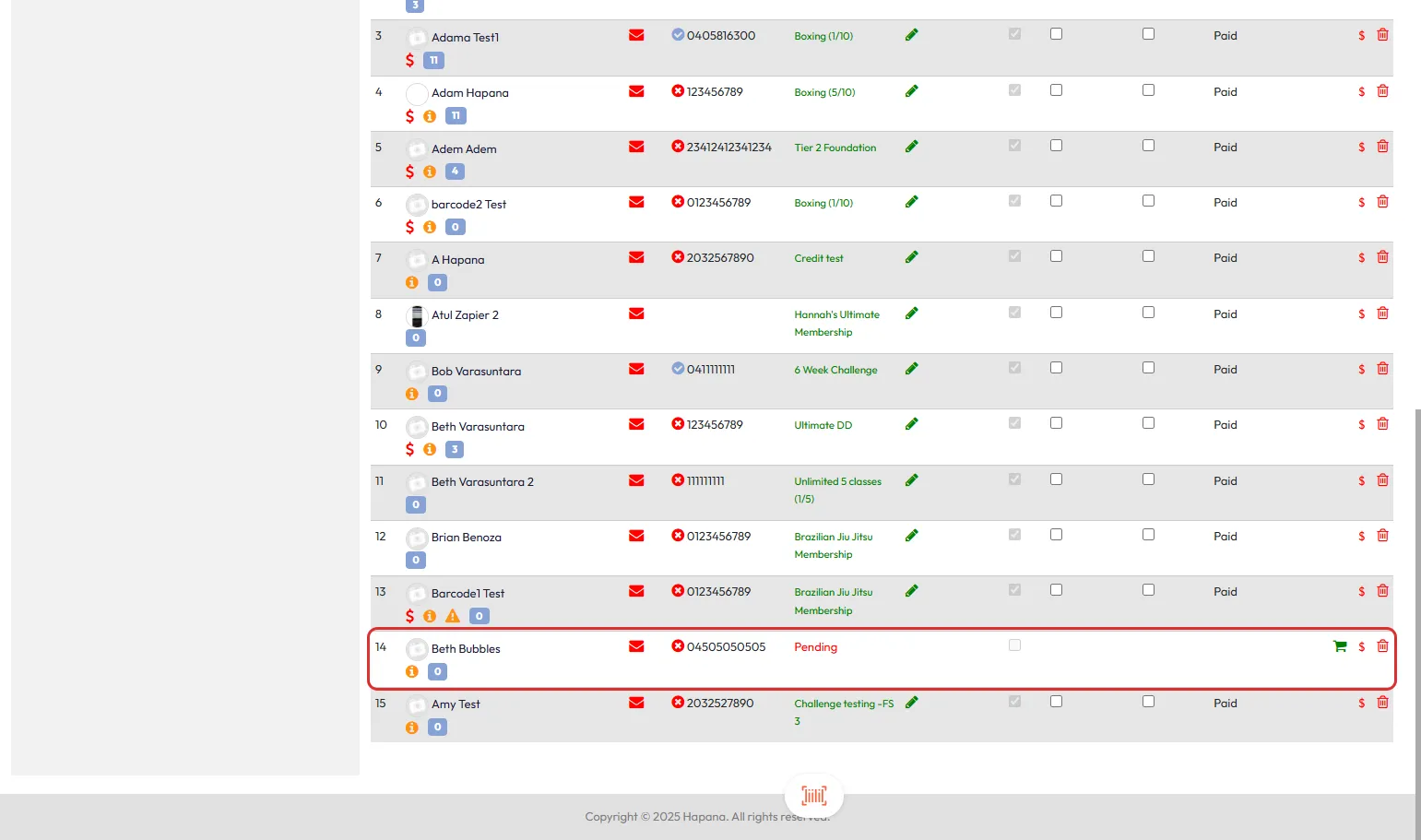Click the dollar payment icon in A Hapana's row
Screen dimensions: 1421x840
1361,258
